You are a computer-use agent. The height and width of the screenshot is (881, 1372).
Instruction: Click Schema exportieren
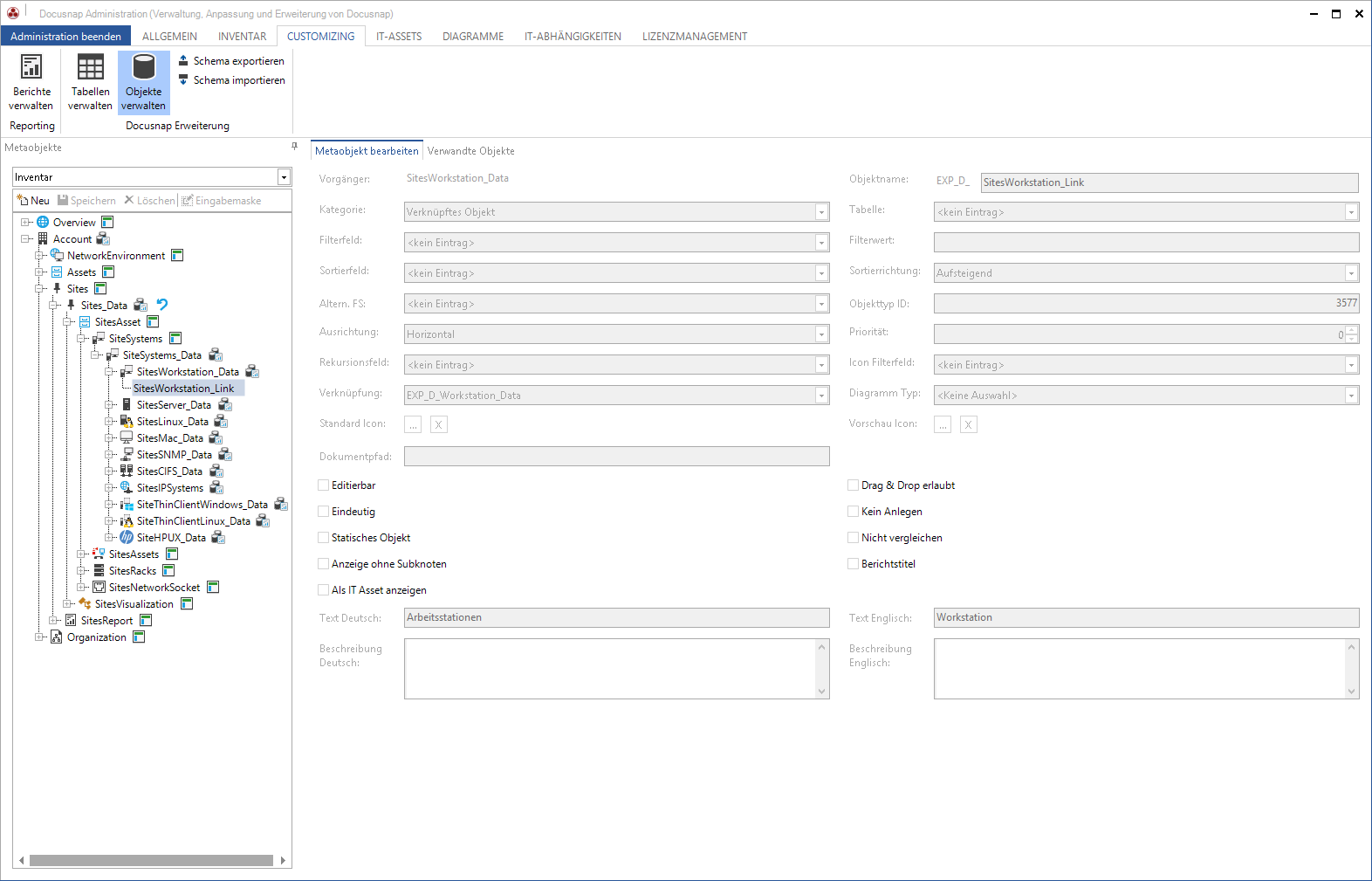pos(231,61)
